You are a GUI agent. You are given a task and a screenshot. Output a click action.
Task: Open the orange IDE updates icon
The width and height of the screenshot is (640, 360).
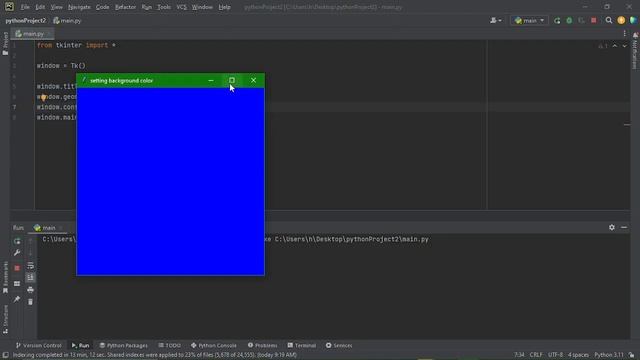point(621,20)
